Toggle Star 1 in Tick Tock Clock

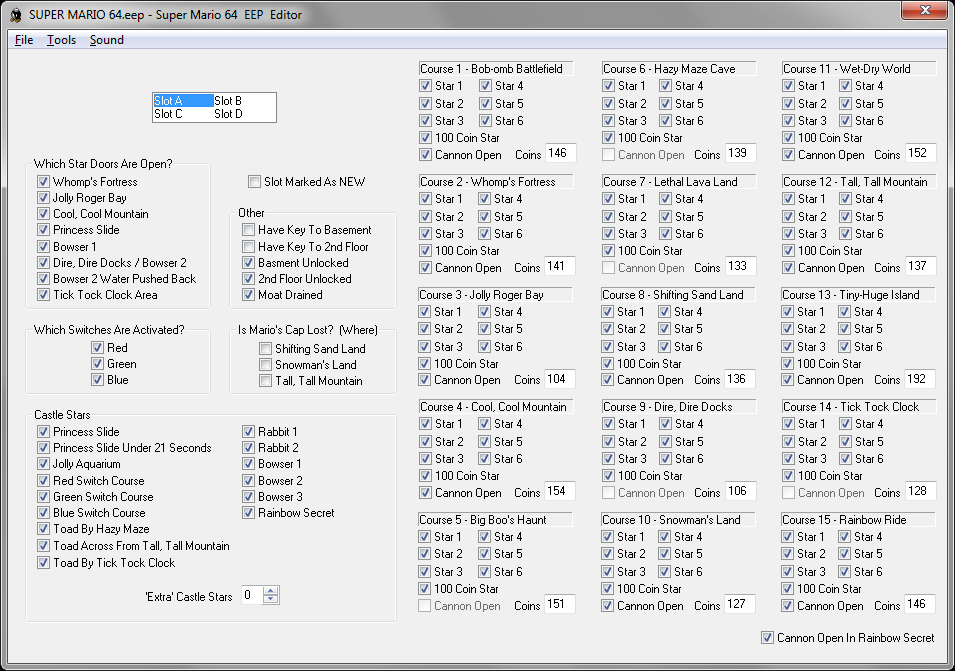789,424
